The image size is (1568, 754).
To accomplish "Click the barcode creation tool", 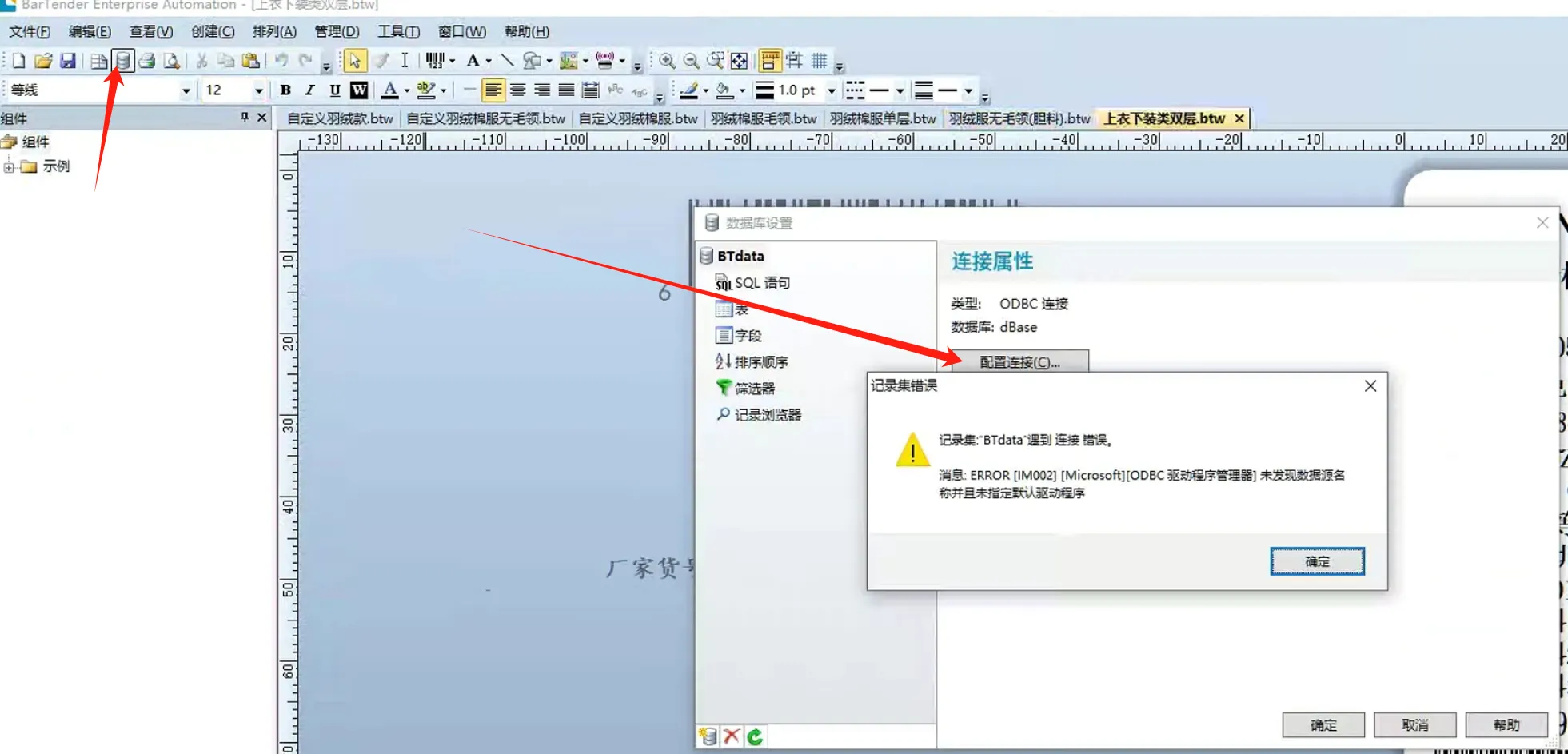I will tap(435, 61).
